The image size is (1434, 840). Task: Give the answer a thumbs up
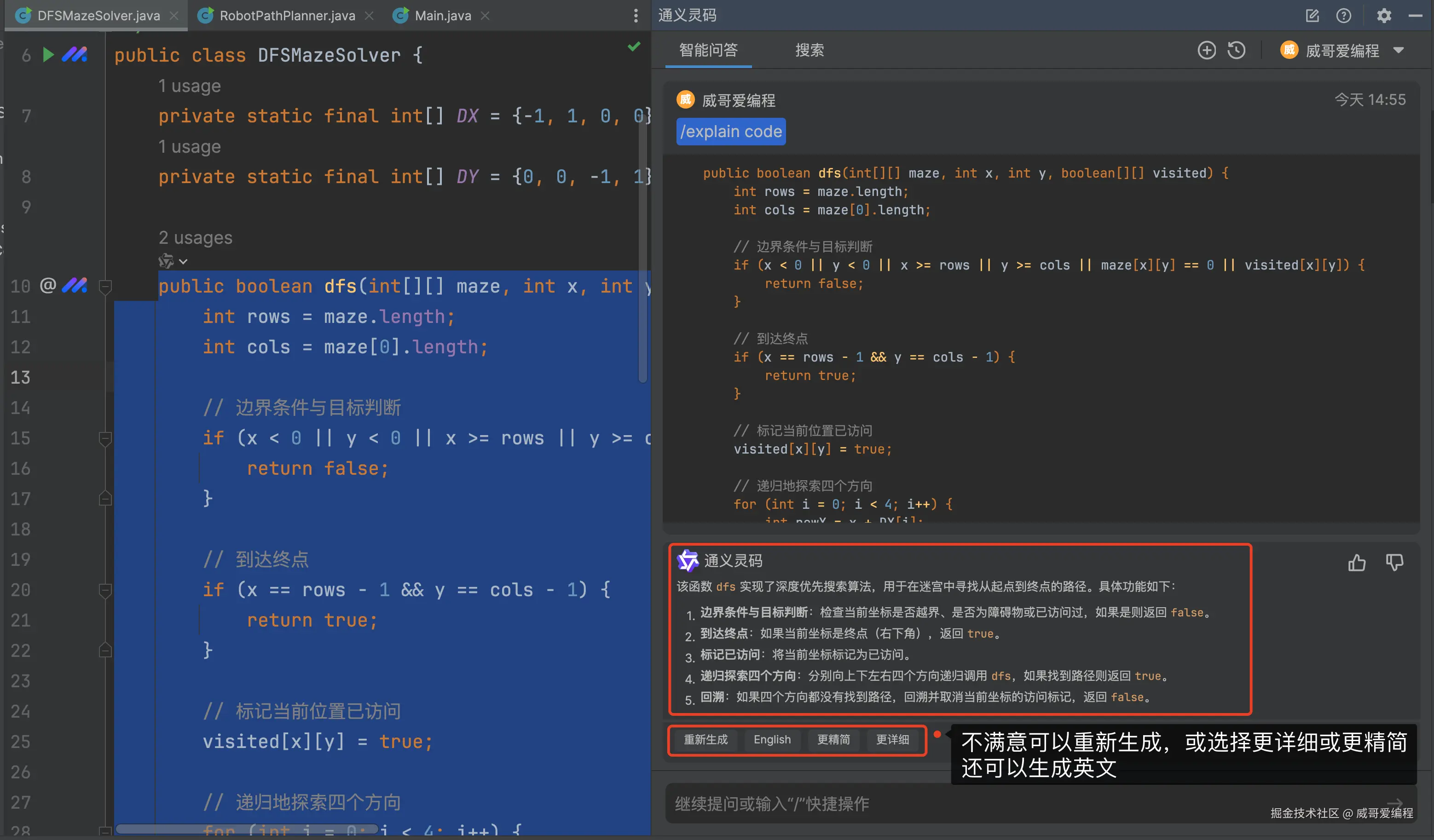(x=1357, y=563)
